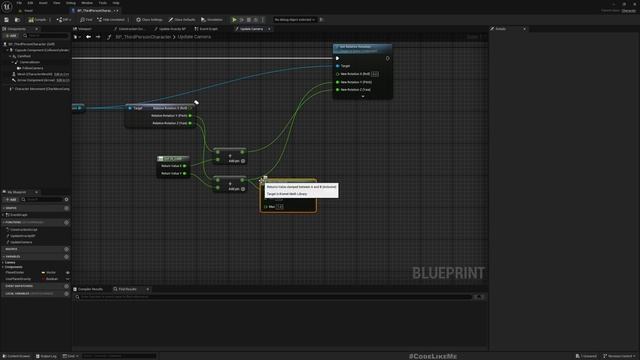
Task: Click Add in Components panel
Action: pyautogui.click(x=11, y=36)
